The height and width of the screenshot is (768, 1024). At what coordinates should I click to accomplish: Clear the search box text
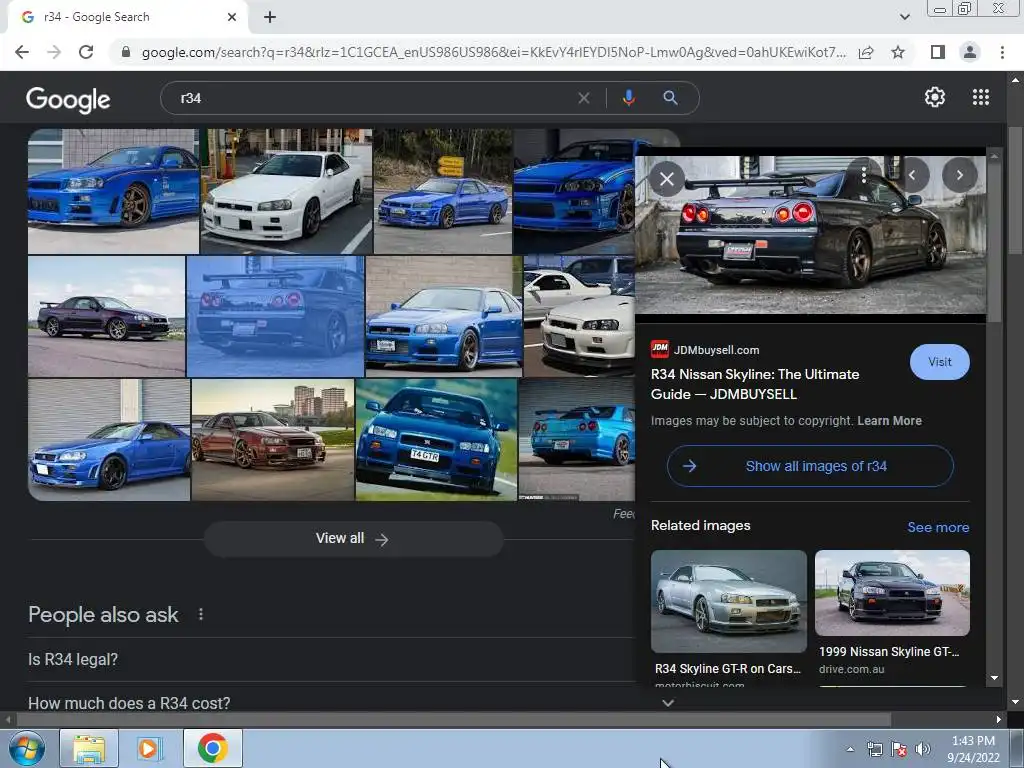point(583,98)
